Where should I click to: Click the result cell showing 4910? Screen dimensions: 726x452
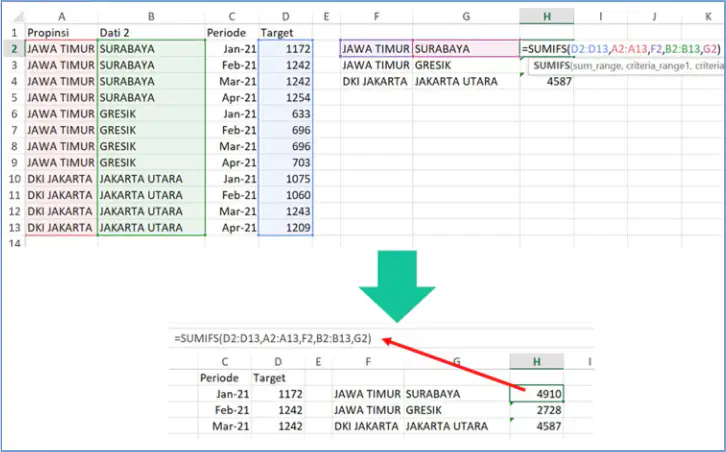537,394
